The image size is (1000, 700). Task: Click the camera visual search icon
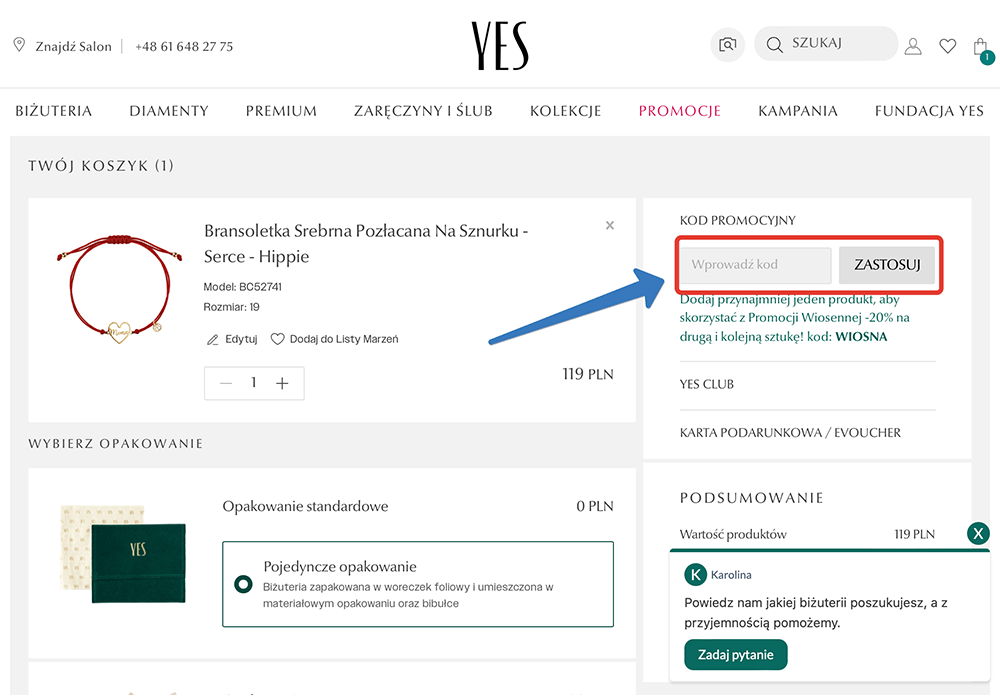728,45
